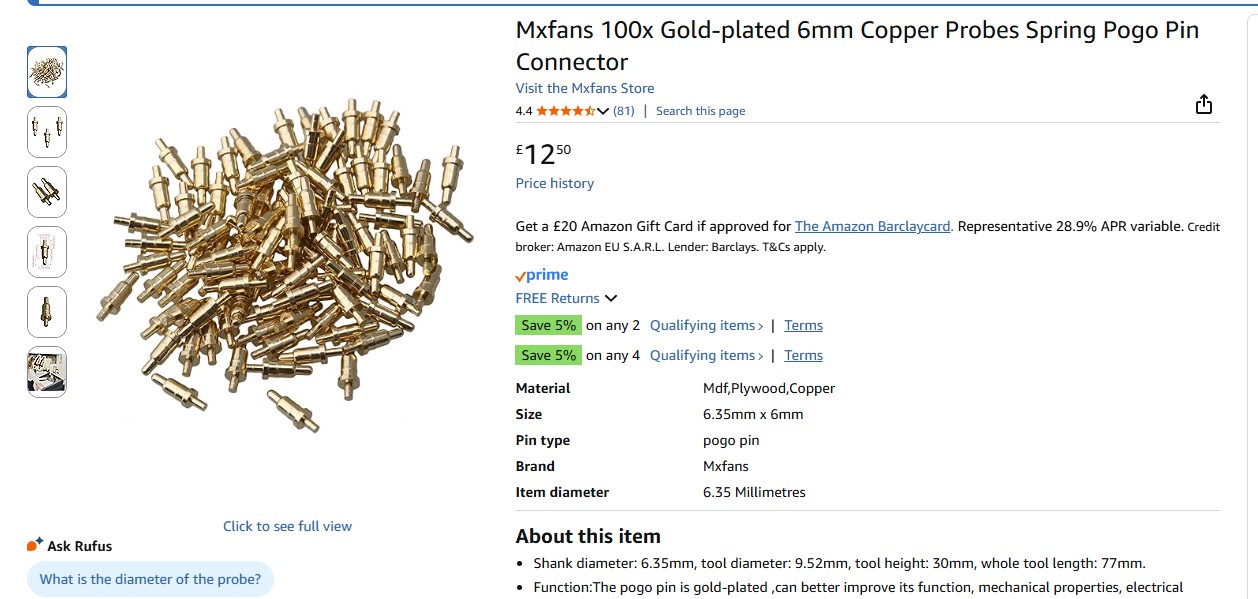Click the Ask Rufus icon
This screenshot has height=599, width=1258.
coord(35,545)
